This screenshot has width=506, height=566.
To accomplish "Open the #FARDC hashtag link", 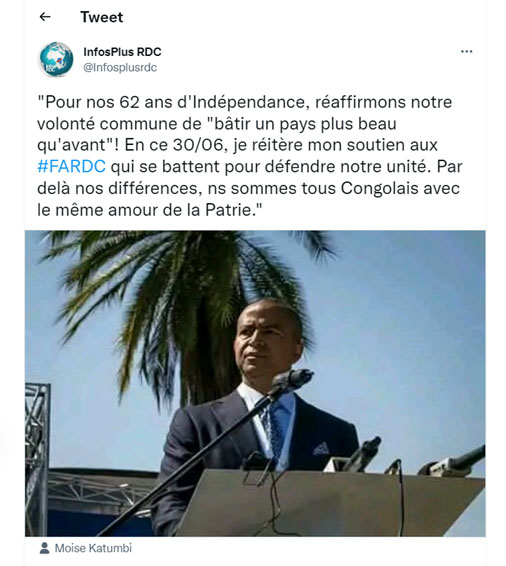I will pos(71,166).
